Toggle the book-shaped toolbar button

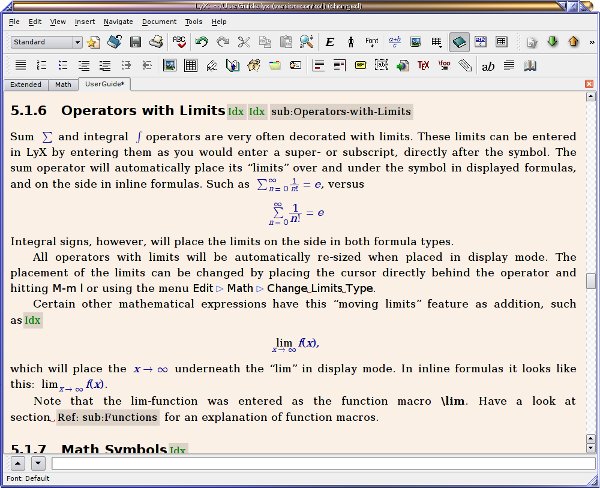(459, 42)
